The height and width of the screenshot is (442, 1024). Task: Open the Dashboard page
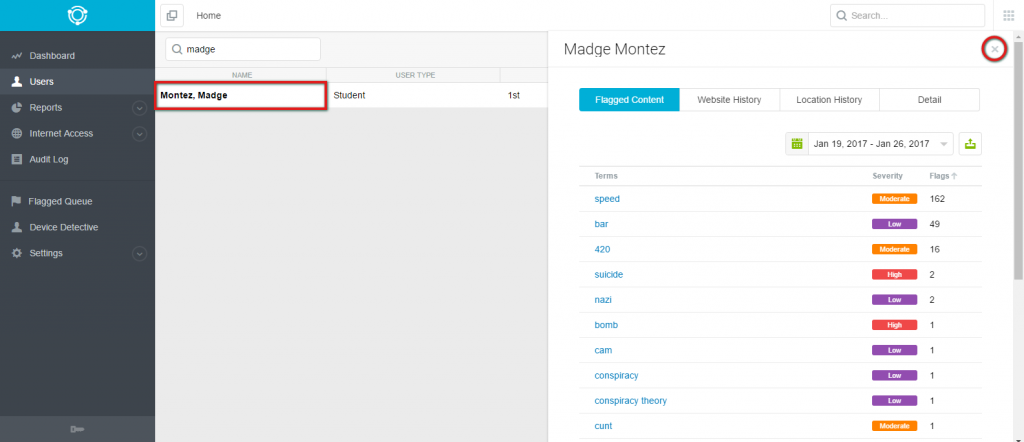tap(52, 56)
